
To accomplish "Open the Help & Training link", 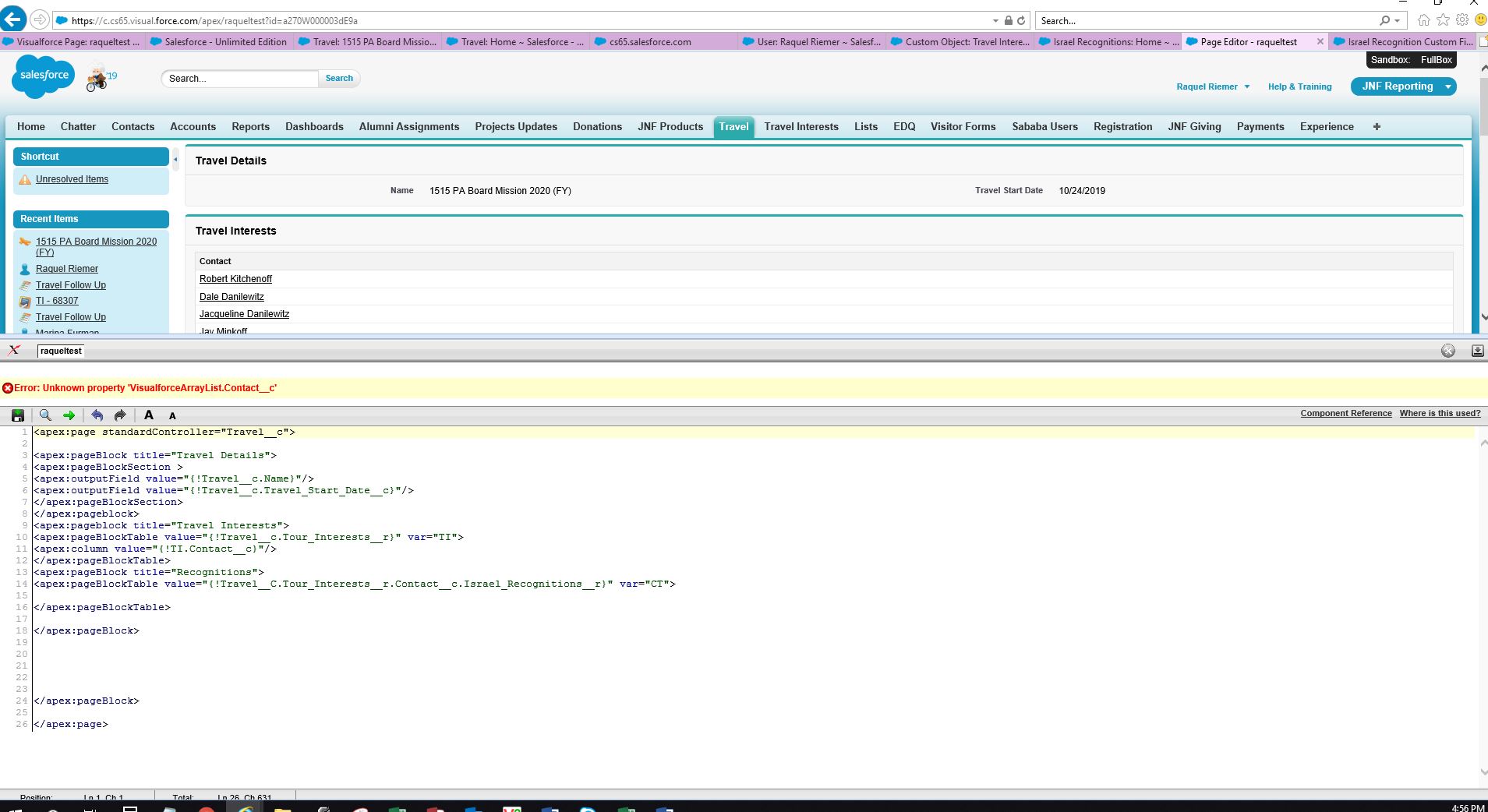I will tap(1299, 86).
